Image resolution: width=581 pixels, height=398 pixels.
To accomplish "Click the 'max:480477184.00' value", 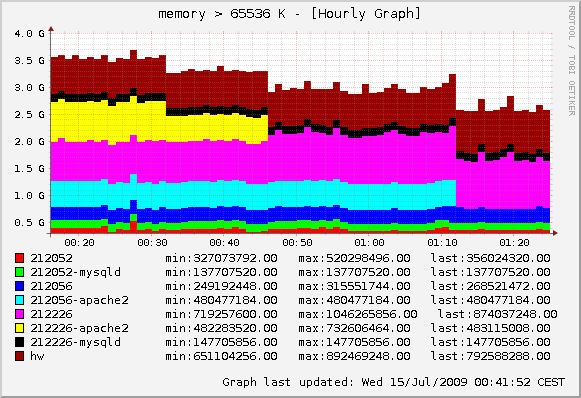I will [x=355, y=300].
